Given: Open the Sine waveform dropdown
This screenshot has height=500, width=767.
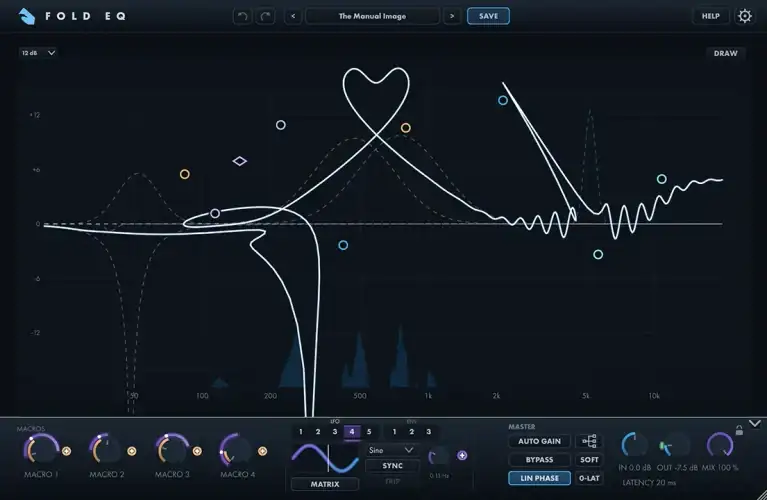Looking at the screenshot, I should tap(392, 450).
